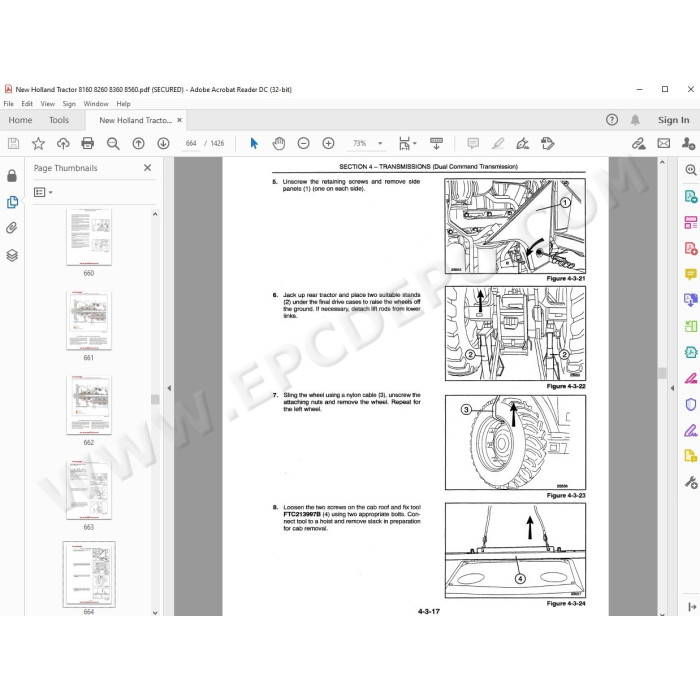Zoom out with minus button
This screenshot has width=700, height=700.
tap(304, 143)
